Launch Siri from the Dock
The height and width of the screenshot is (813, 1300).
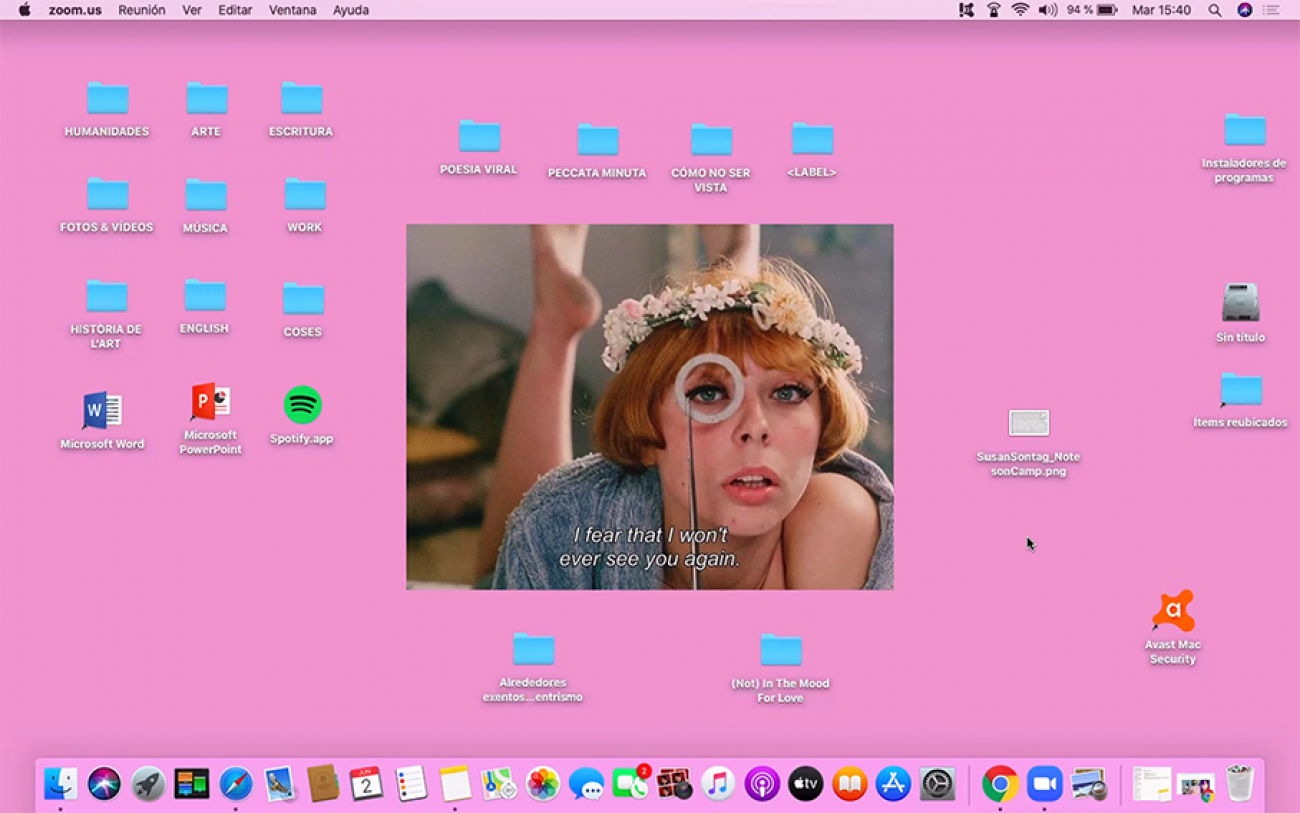pyautogui.click(x=104, y=784)
